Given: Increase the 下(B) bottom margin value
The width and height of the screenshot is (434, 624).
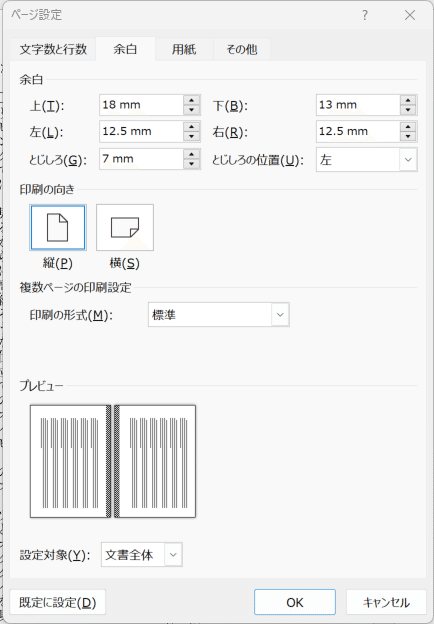Looking at the screenshot, I should click(x=408, y=100).
